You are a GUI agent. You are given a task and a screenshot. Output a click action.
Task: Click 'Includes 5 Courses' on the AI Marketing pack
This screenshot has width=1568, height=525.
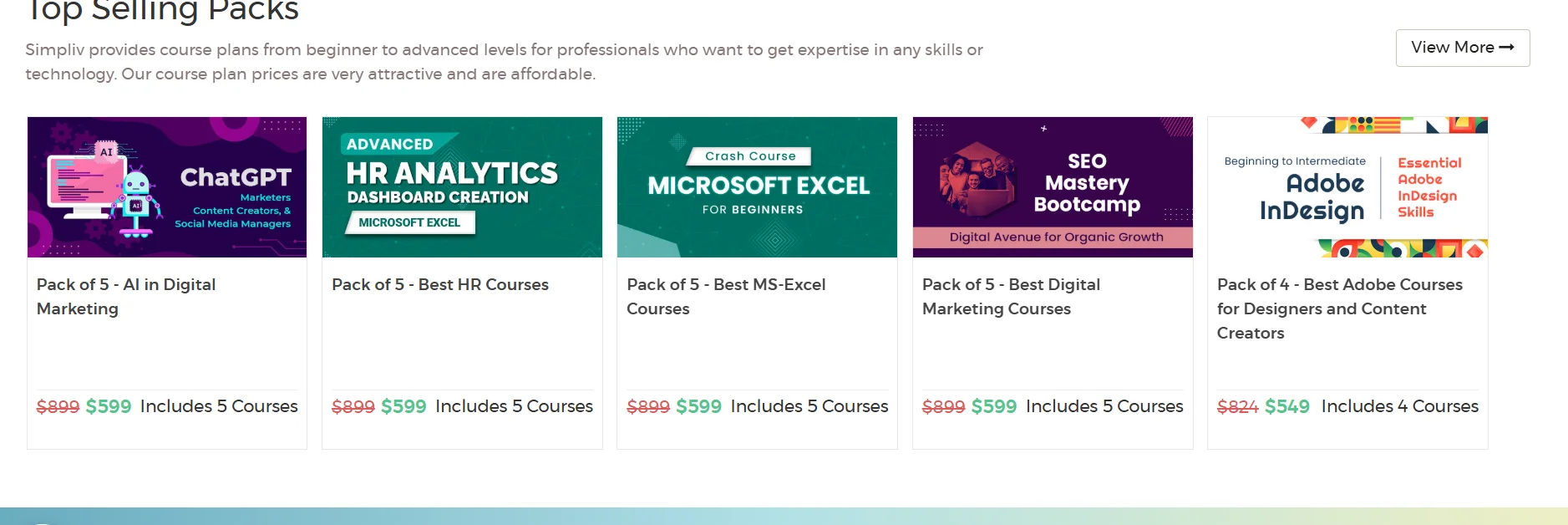(x=219, y=406)
